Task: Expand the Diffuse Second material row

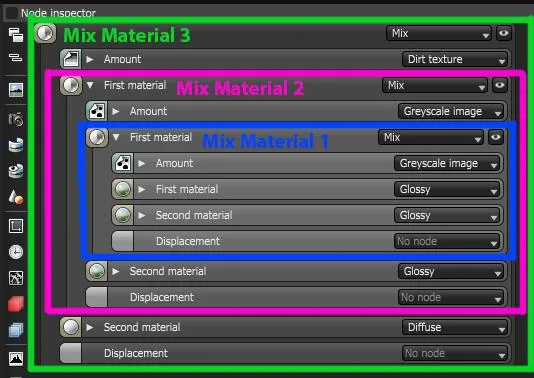Action: [90, 327]
